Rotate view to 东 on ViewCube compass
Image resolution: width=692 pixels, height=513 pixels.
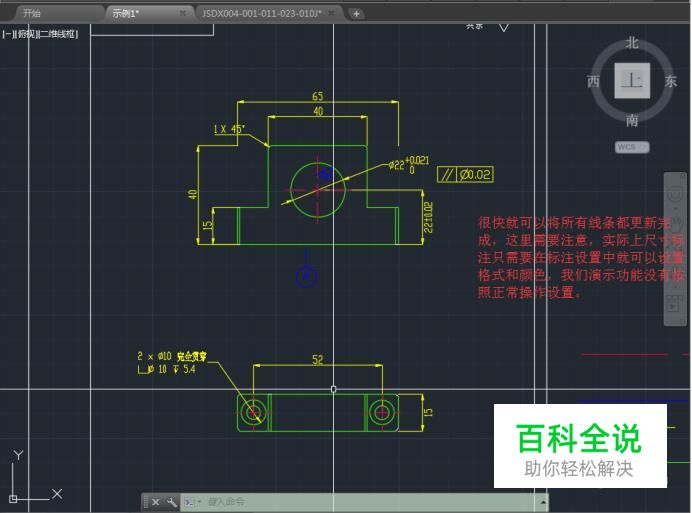pyautogui.click(x=671, y=81)
